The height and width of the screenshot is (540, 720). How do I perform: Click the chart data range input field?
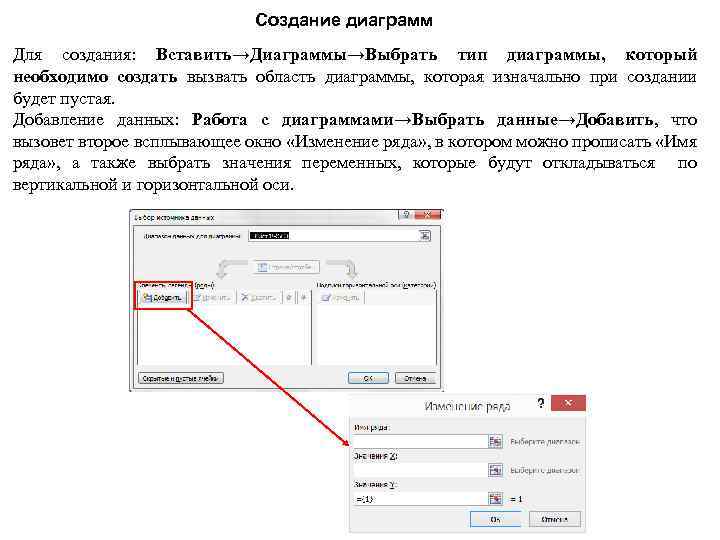click(x=334, y=236)
